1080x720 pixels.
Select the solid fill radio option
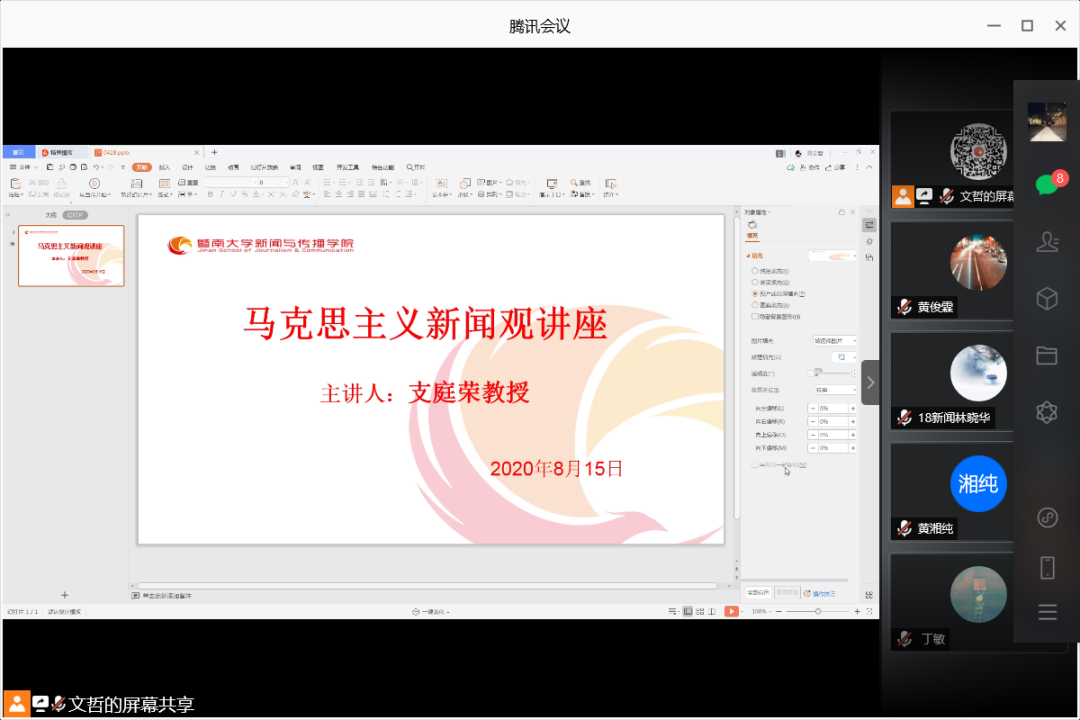(755, 270)
